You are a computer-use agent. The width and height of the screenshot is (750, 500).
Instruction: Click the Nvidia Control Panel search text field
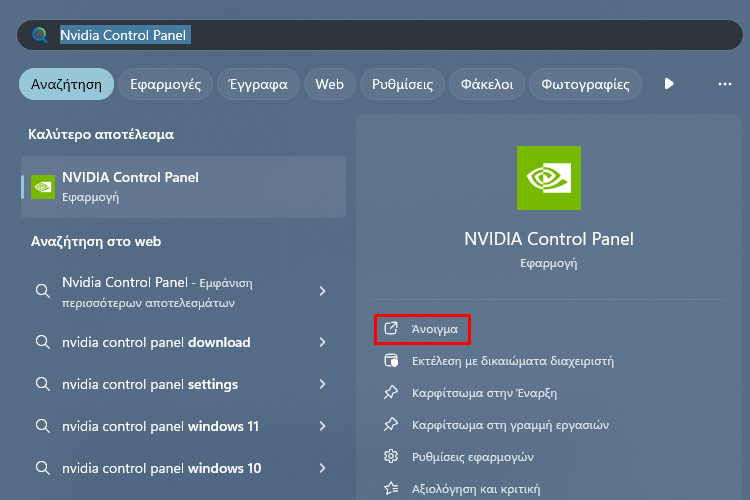[x=380, y=35]
